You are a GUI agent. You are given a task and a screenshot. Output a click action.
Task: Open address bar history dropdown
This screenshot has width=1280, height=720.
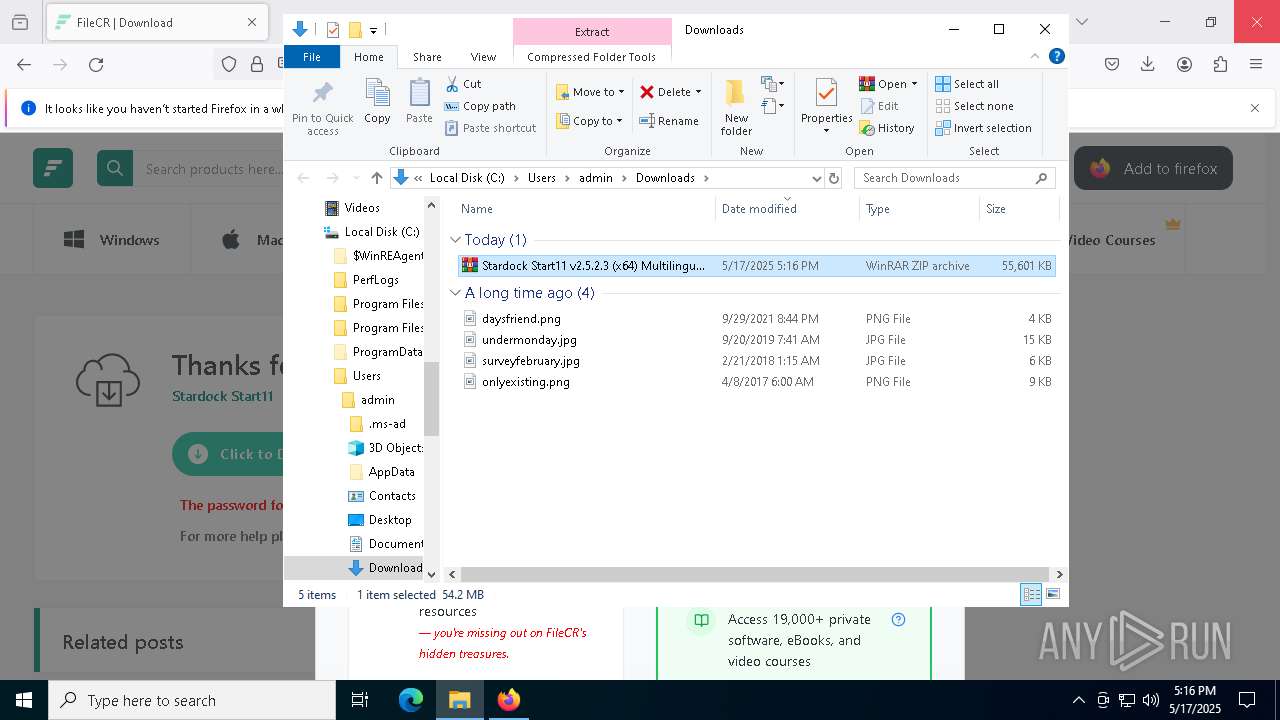[x=816, y=178]
